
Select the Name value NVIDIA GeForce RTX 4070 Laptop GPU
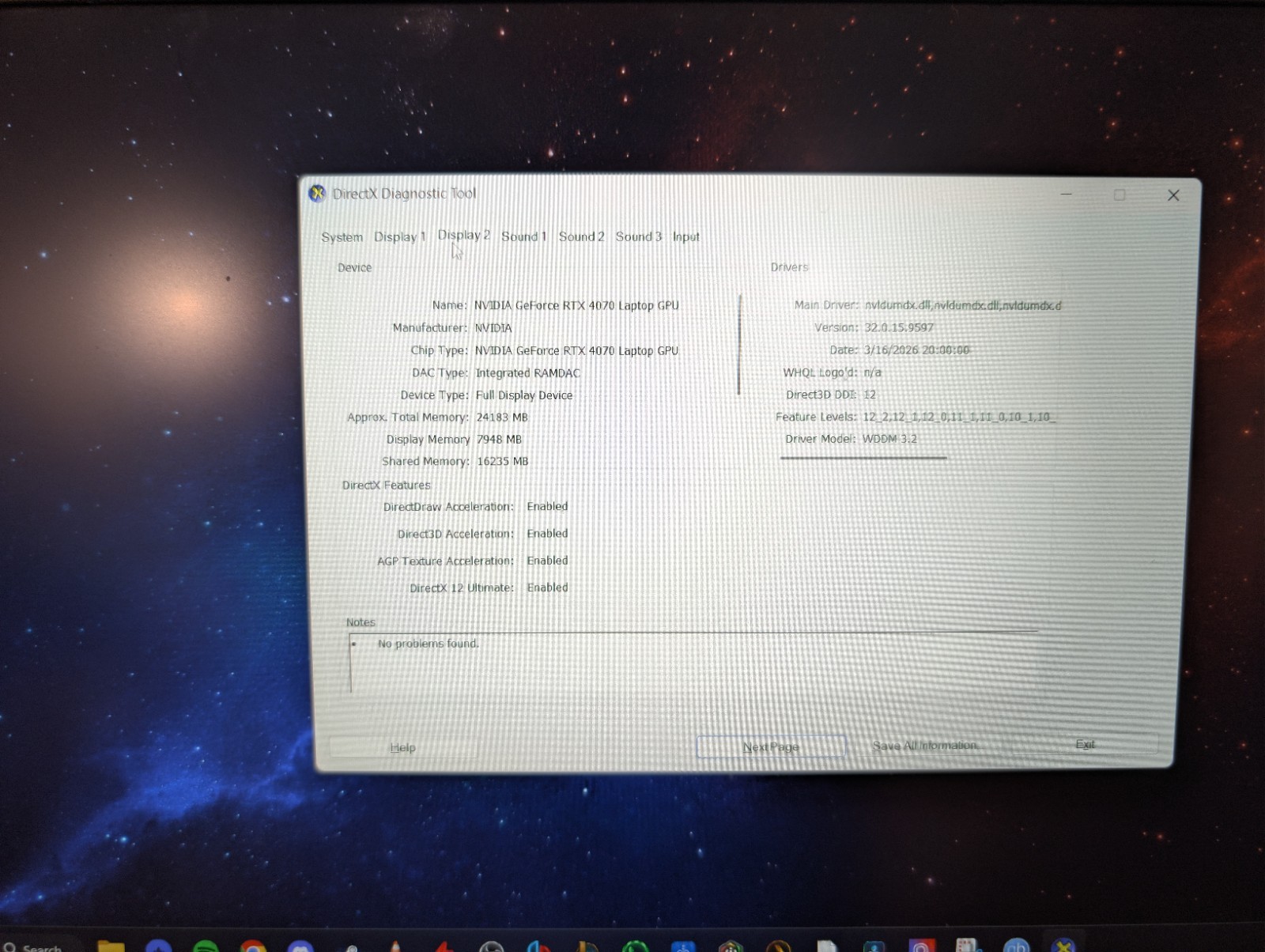tap(576, 305)
